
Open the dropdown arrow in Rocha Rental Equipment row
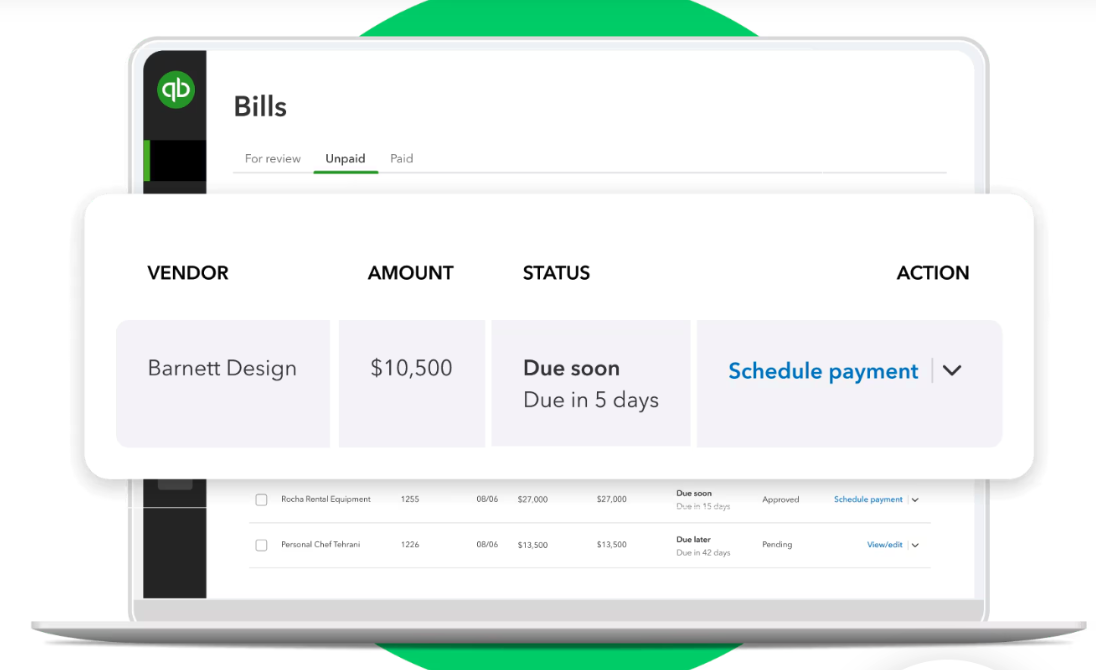[915, 500]
